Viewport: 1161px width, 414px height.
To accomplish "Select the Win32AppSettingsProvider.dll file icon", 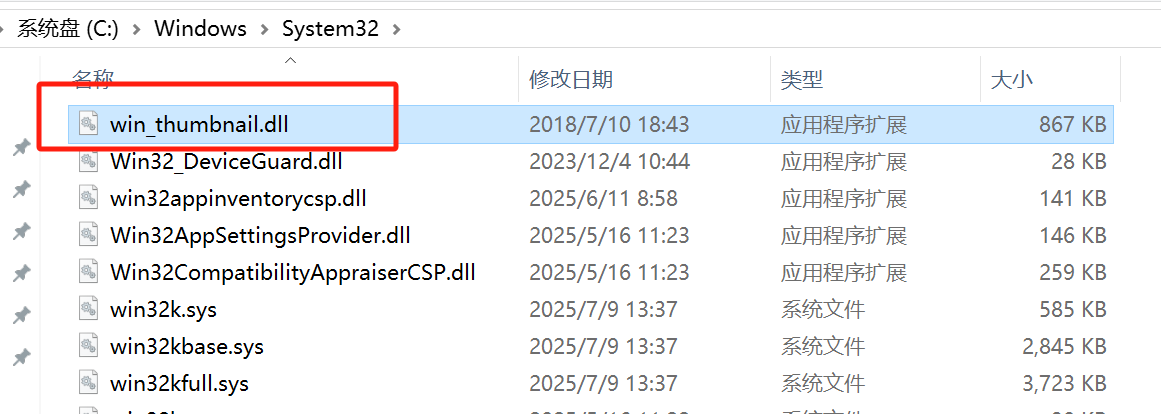I will coord(89,235).
